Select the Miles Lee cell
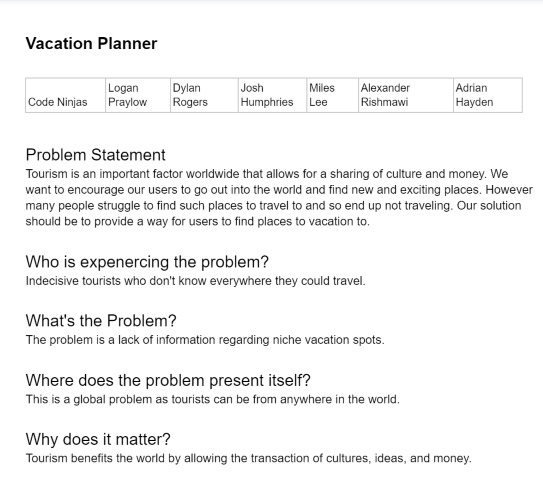 (x=332, y=95)
